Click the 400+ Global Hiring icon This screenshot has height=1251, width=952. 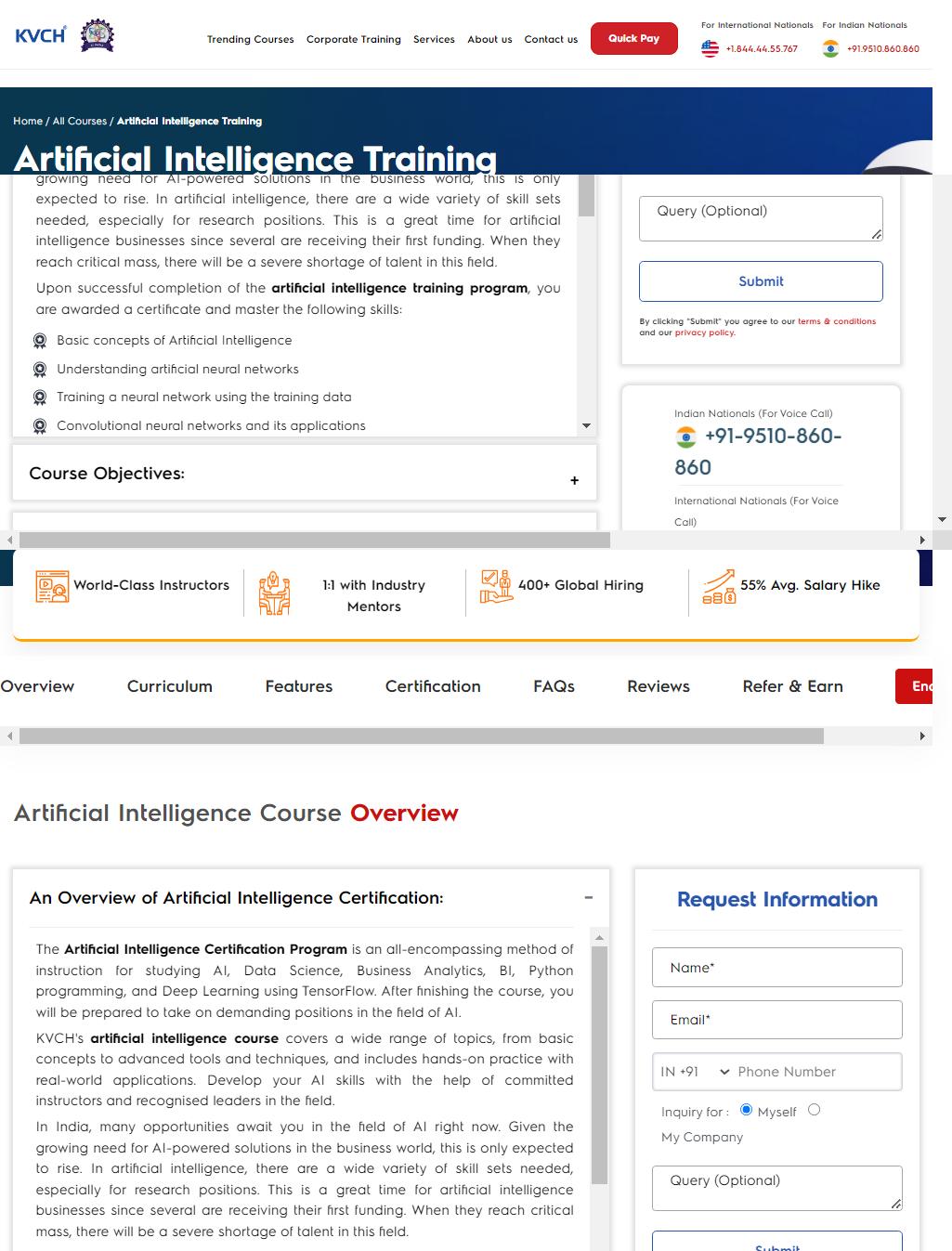click(495, 585)
